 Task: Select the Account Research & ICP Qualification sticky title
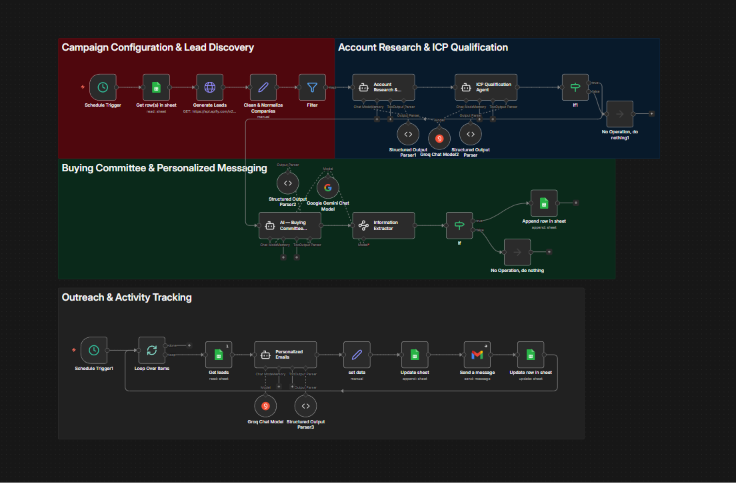423,47
